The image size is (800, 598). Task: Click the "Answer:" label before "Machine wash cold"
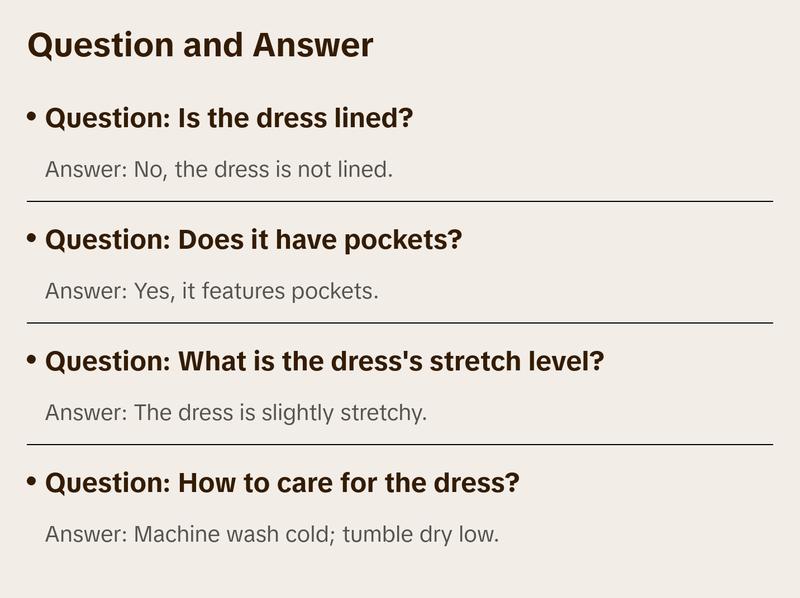point(86,534)
